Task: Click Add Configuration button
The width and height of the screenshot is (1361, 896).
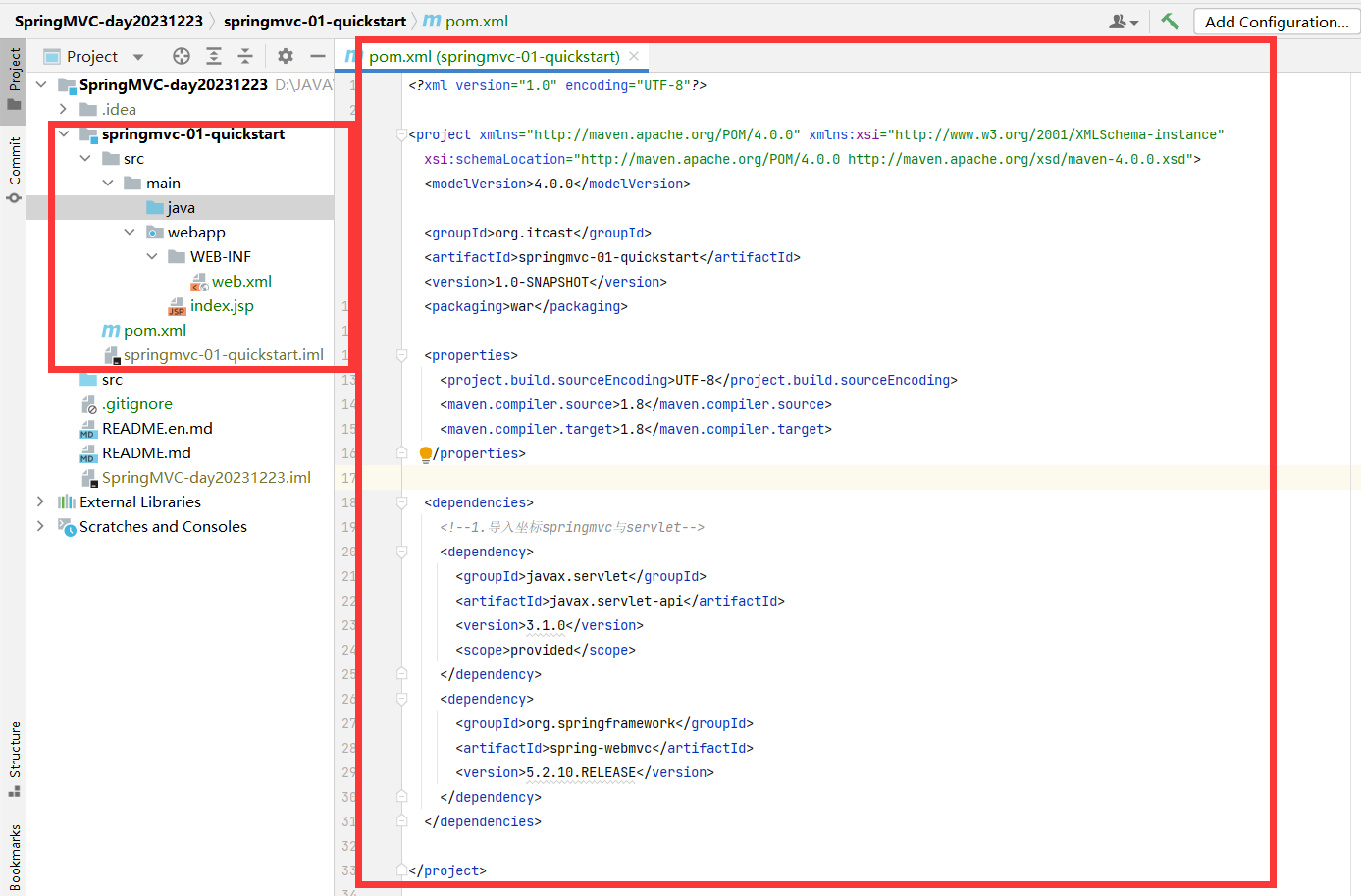Action: pos(1277,22)
